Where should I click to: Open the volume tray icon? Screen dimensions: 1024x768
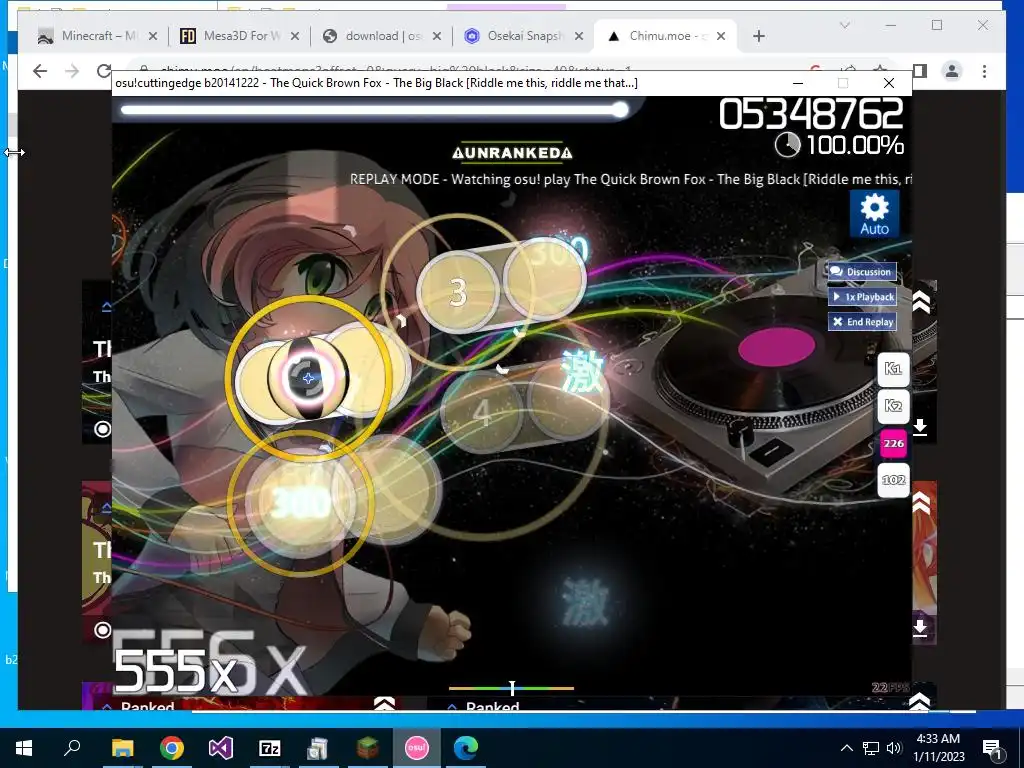(x=893, y=748)
